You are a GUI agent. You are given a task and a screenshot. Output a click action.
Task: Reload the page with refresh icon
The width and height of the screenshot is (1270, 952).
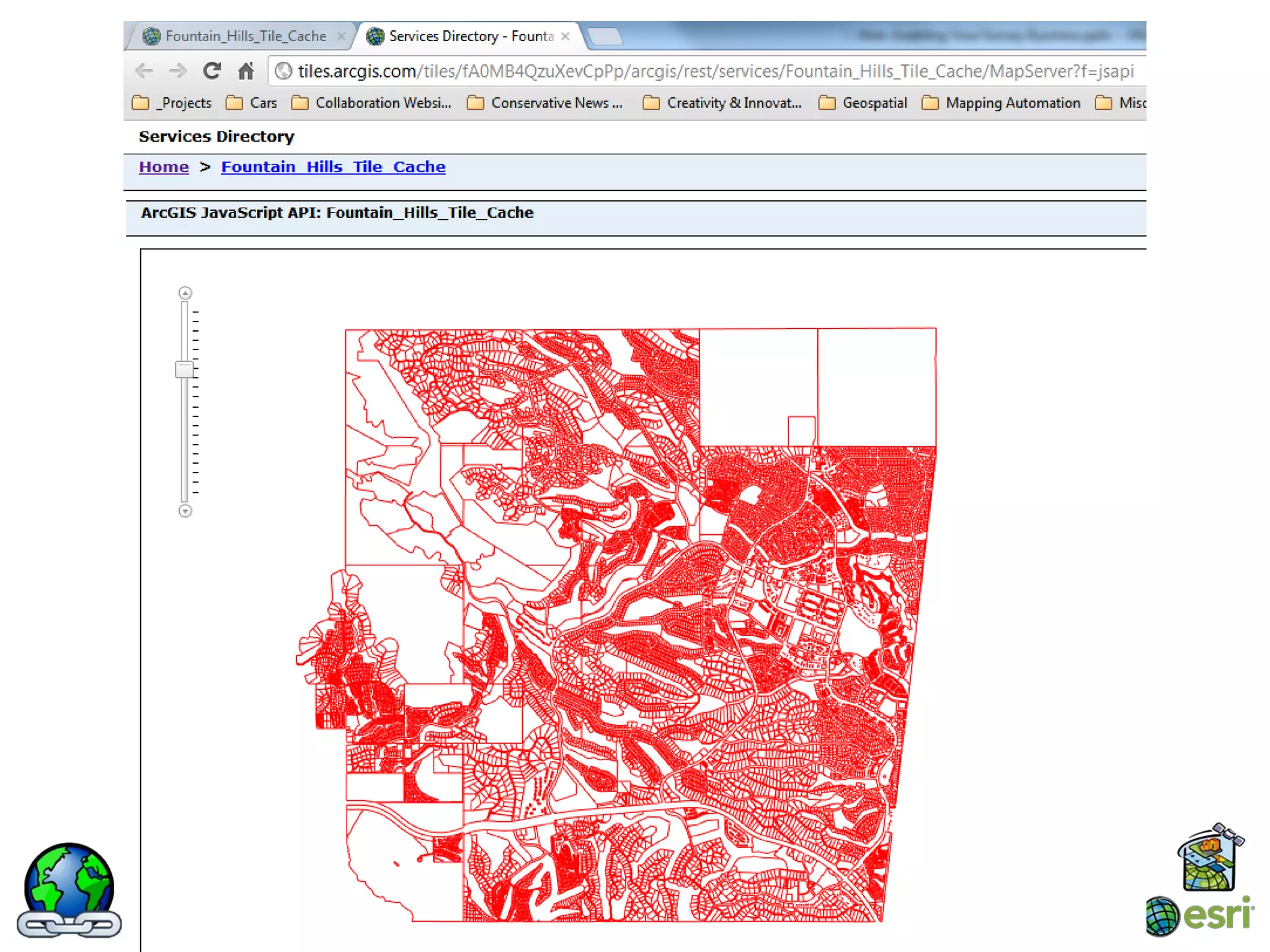(x=212, y=71)
